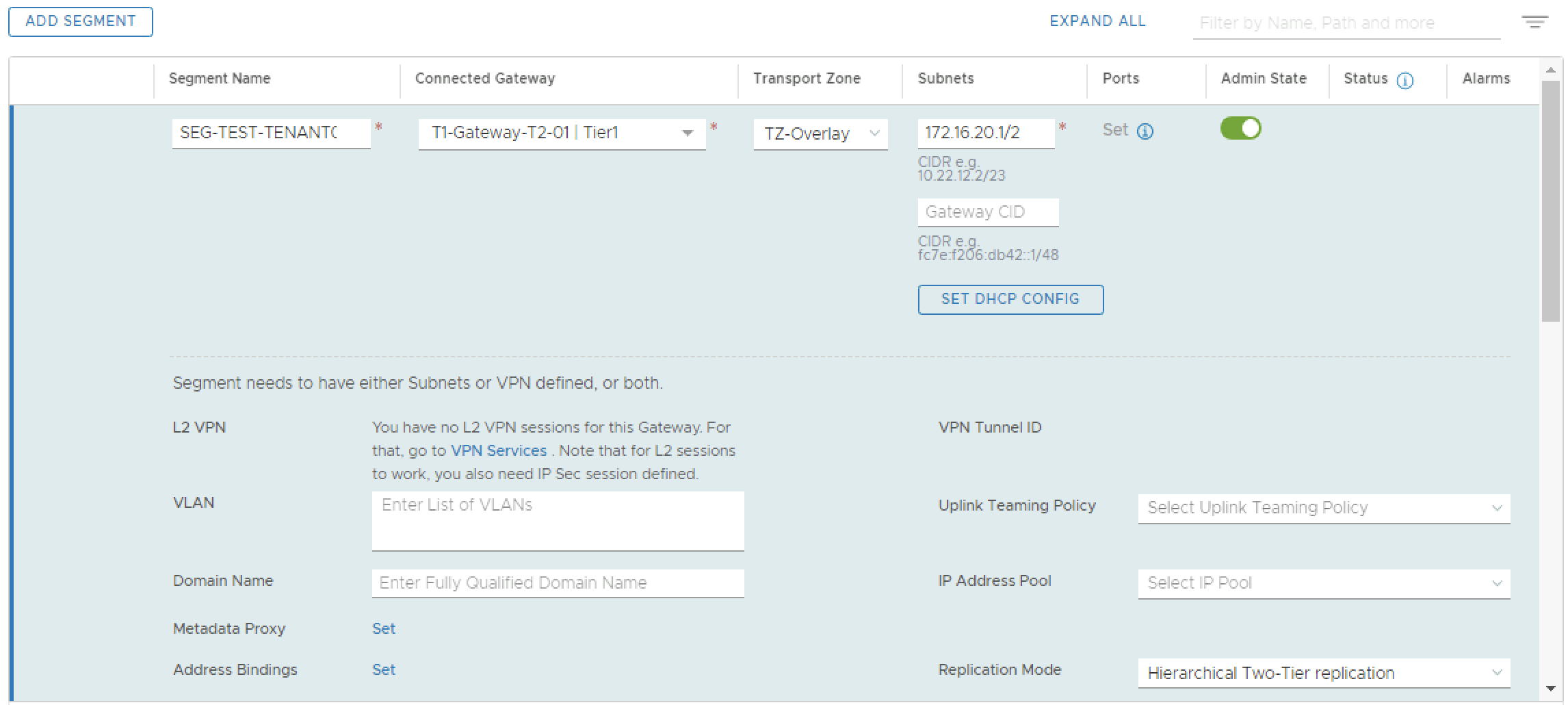The height and width of the screenshot is (705, 1568).
Task: Click the info icon next to Ports Set
Action: (x=1145, y=131)
